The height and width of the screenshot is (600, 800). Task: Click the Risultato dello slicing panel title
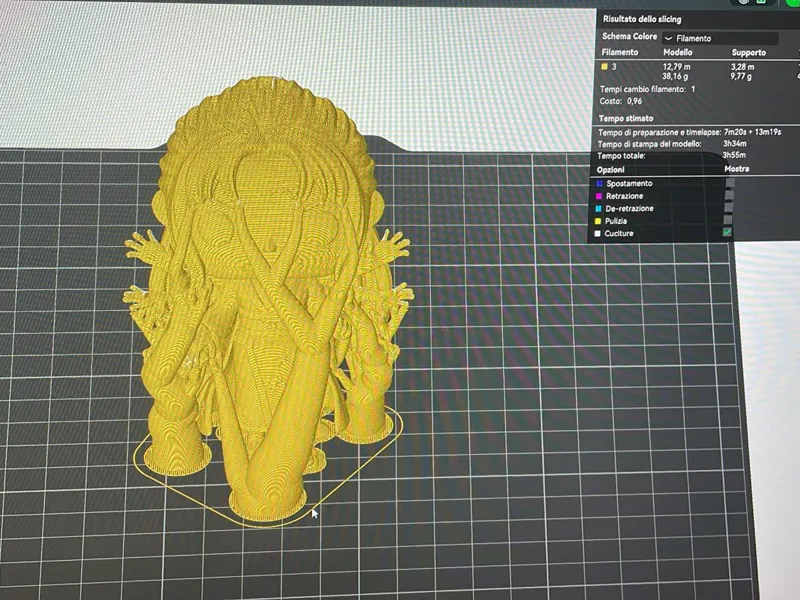coord(642,19)
